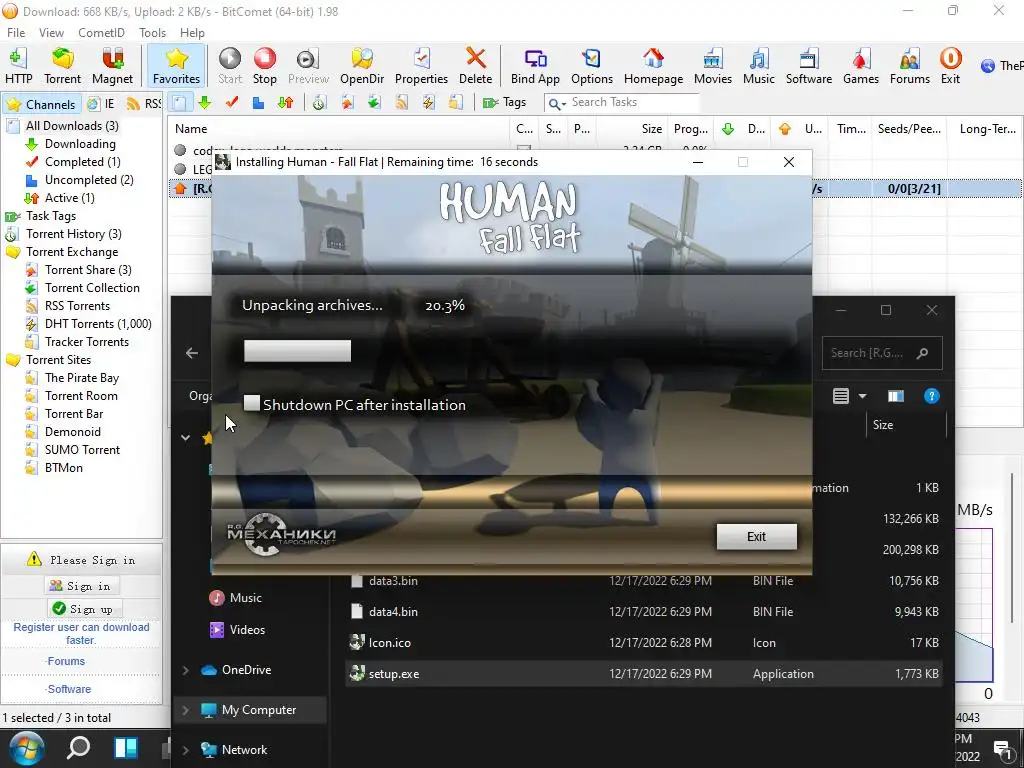The width and height of the screenshot is (1024, 768).
Task: Open the Tools menu
Action: coord(152,33)
